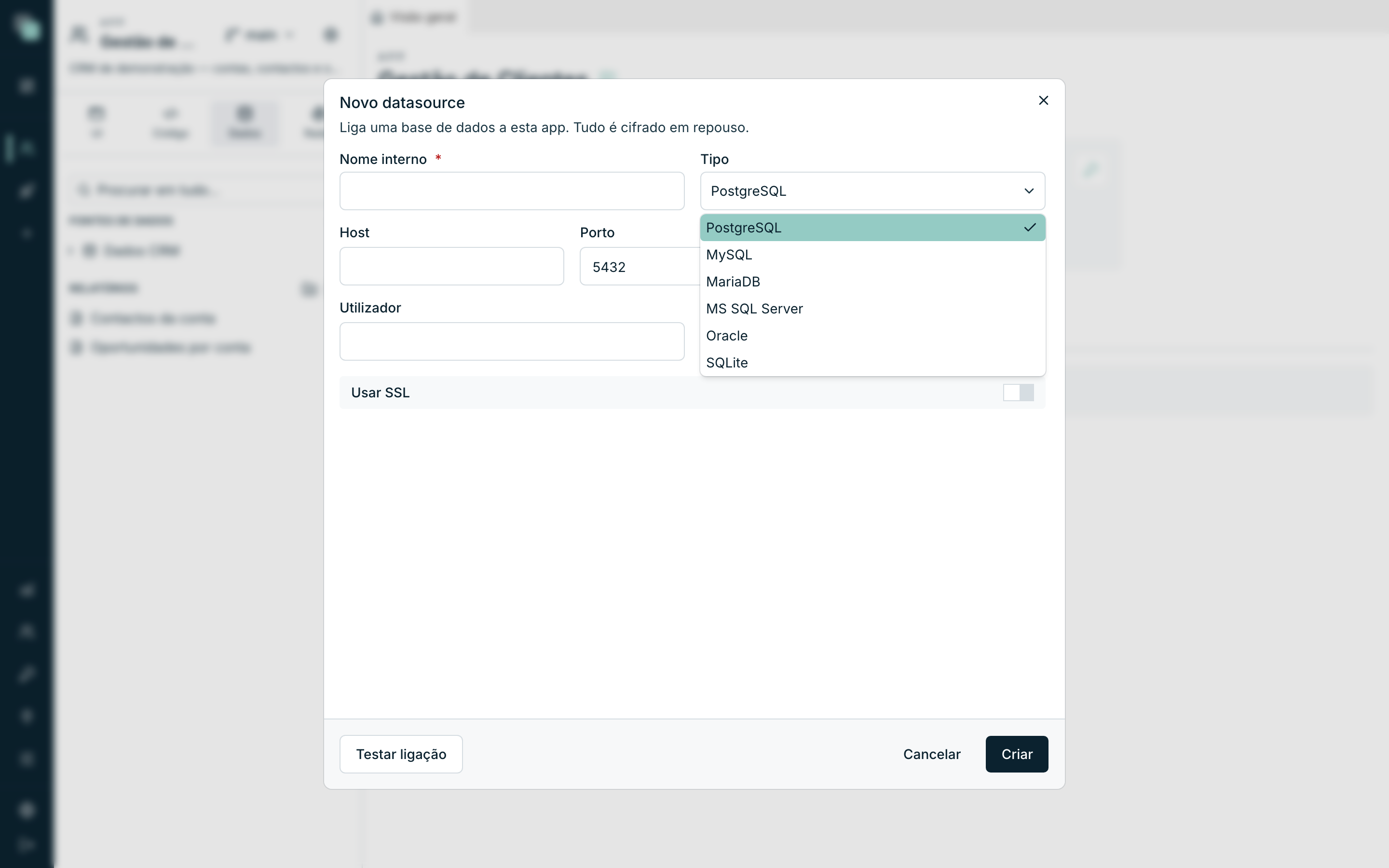Click the Testar ligação button
Viewport: 1389px width, 868px height.
(x=401, y=754)
